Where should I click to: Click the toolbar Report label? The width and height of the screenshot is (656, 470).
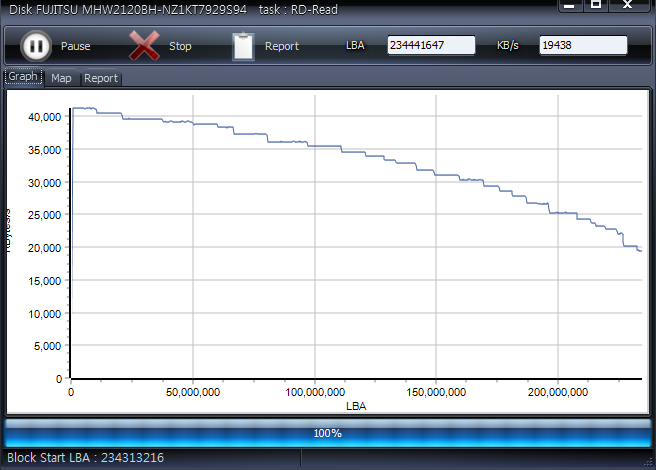tap(282, 46)
